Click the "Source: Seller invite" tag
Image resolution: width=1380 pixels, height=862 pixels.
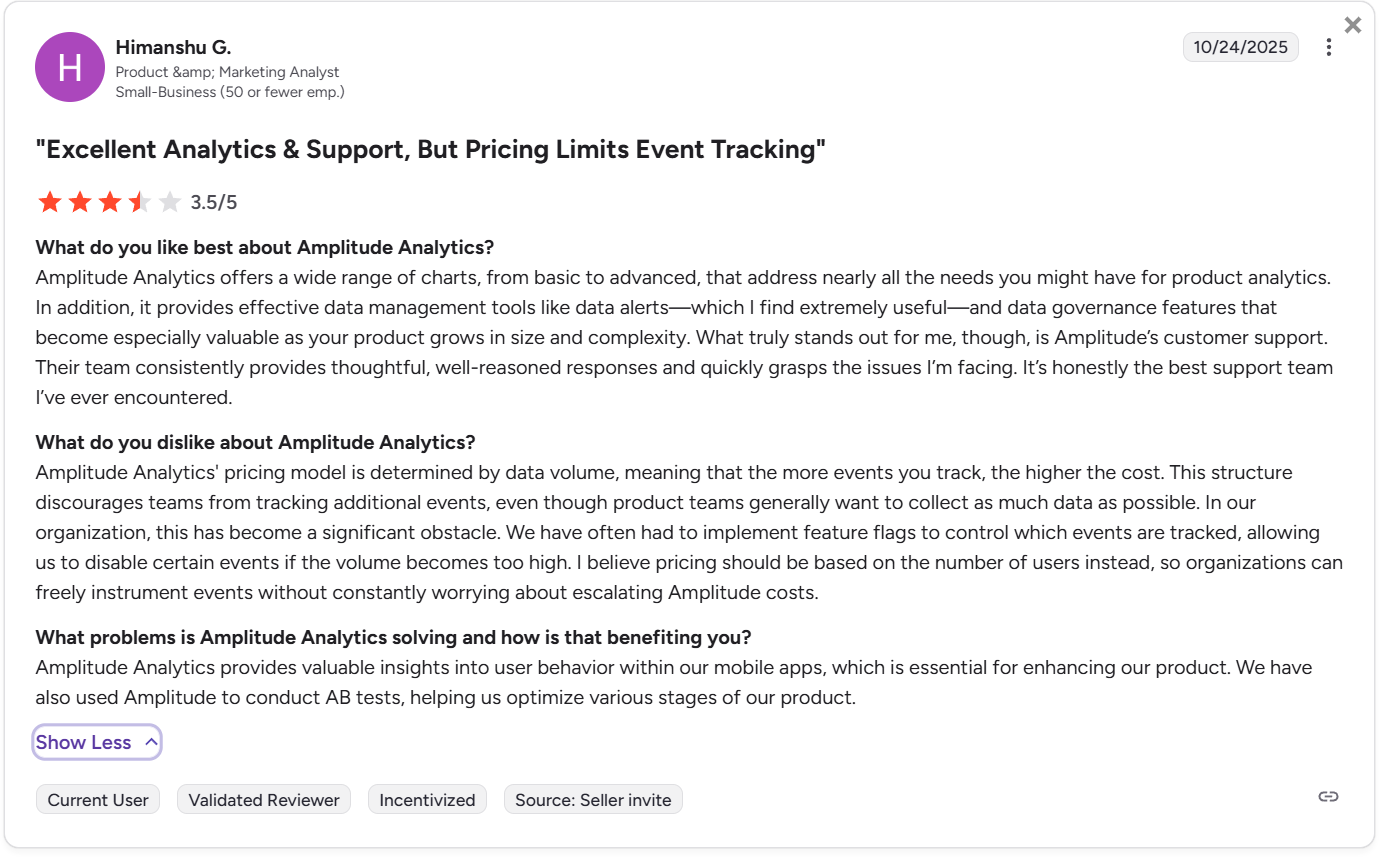593,800
